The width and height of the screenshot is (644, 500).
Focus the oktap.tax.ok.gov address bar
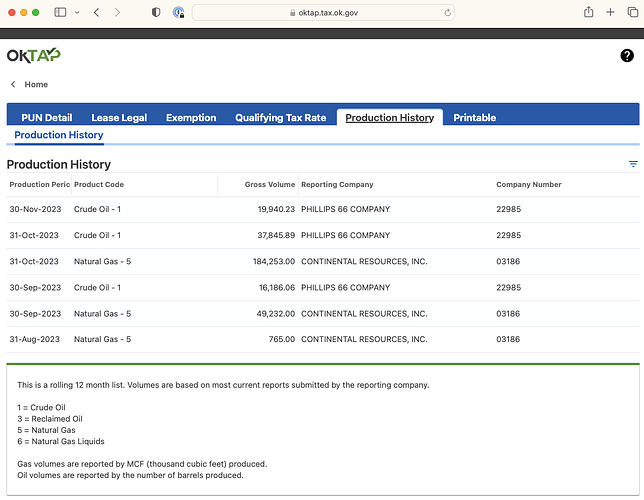click(x=323, y=13)
